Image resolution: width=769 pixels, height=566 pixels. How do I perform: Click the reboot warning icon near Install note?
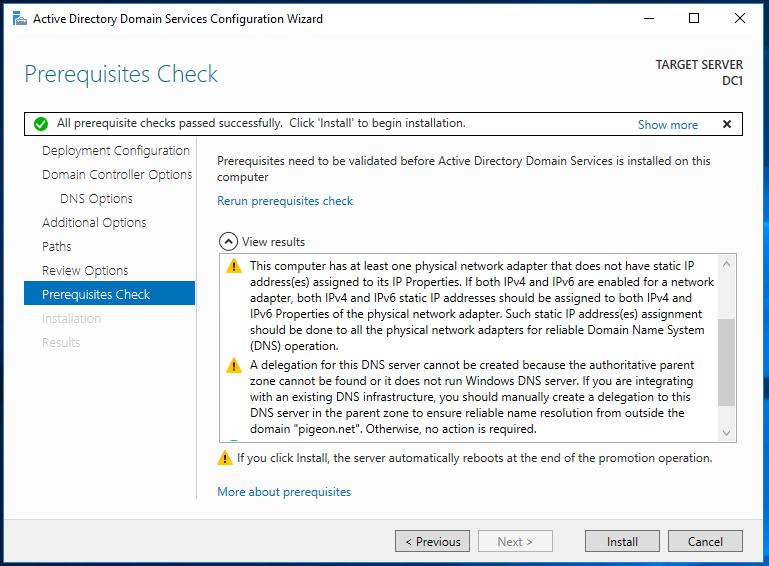point(225,458)
